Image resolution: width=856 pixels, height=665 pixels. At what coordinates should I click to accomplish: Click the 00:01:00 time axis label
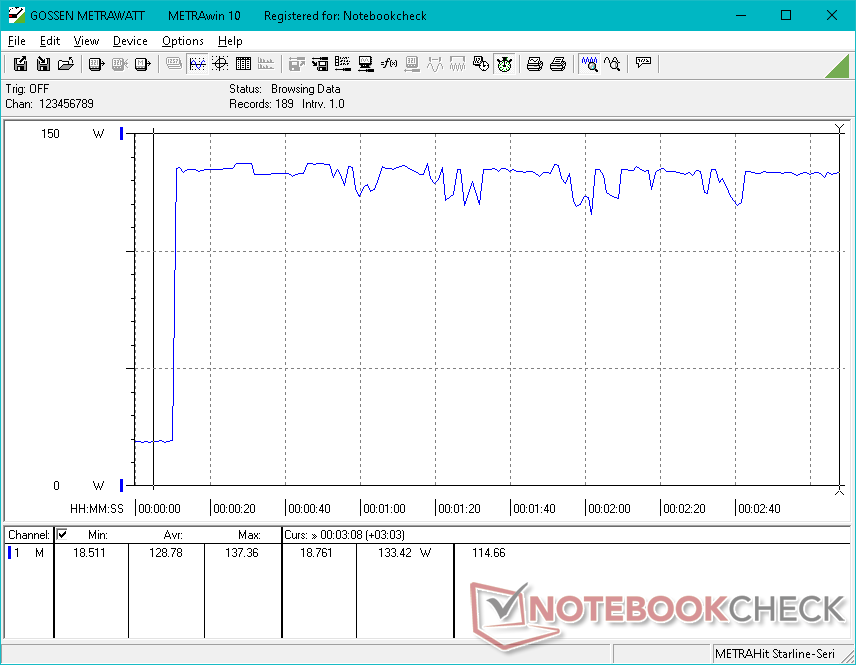pyautogui.click(x=384, y=509)
